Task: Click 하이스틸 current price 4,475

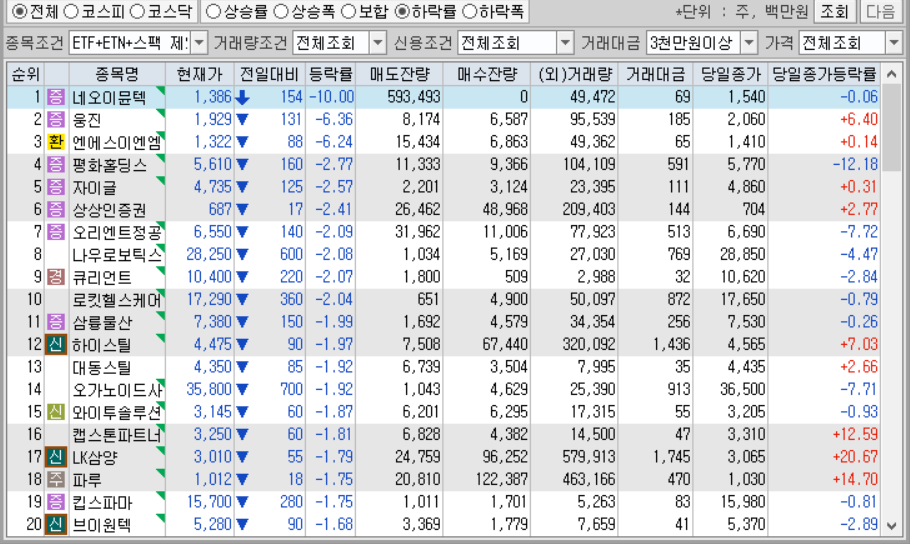Action: pos(212,344)
